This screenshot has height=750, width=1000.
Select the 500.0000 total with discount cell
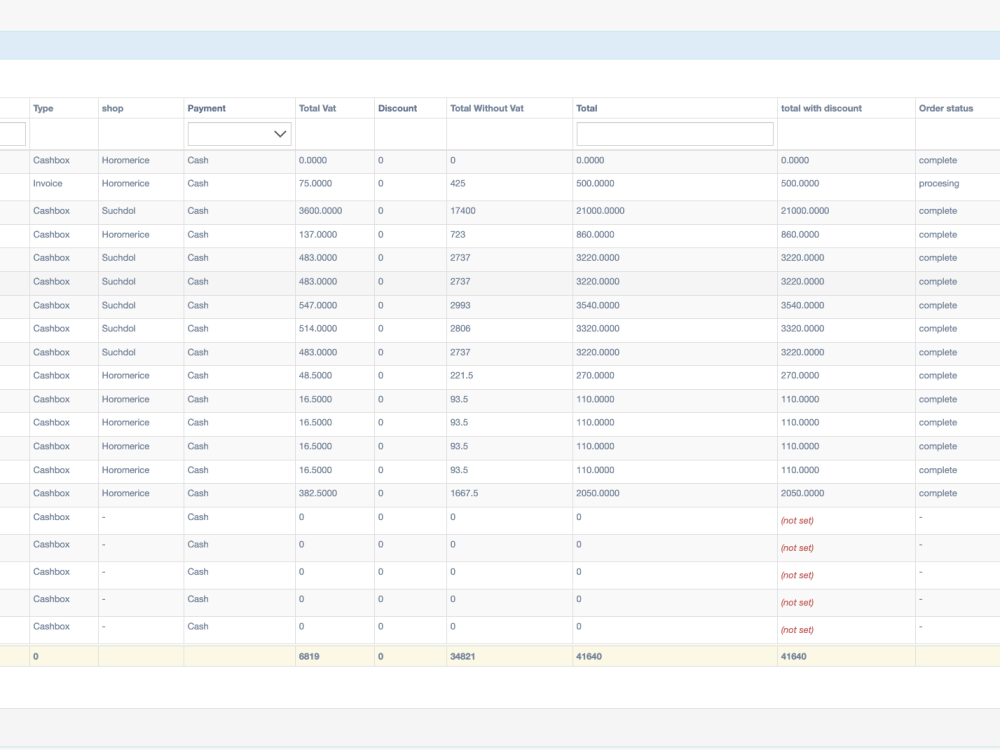[x=800, y=184]
